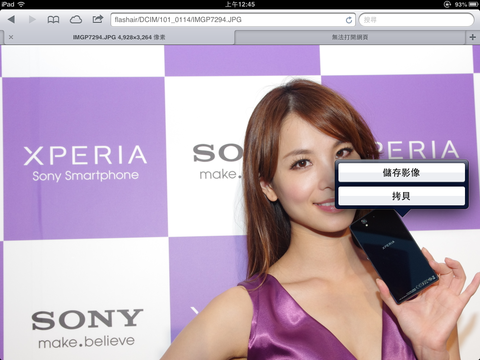Open the bookmarks book icon
Viewport: 480px width, 360px height.
click(53, 20)
